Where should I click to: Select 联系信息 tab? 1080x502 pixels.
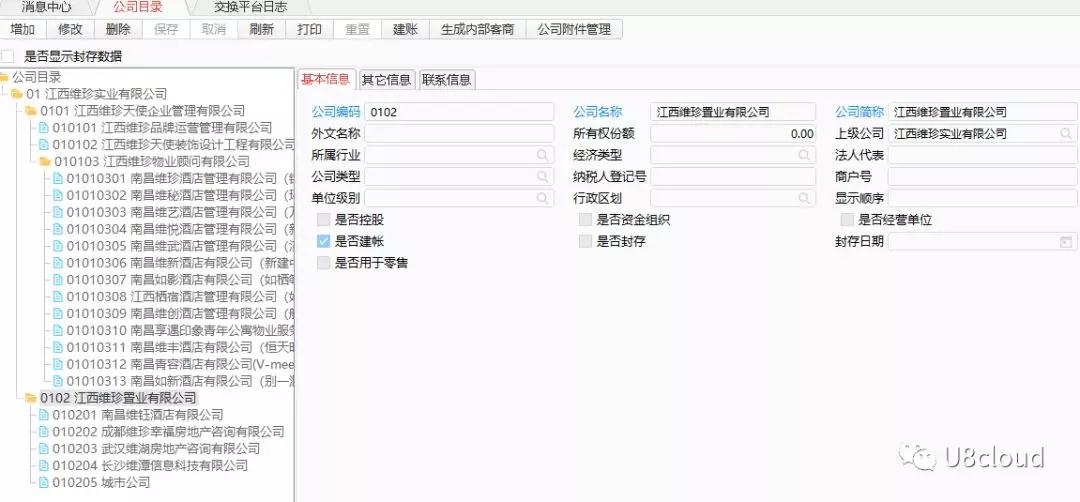[447, 80]
